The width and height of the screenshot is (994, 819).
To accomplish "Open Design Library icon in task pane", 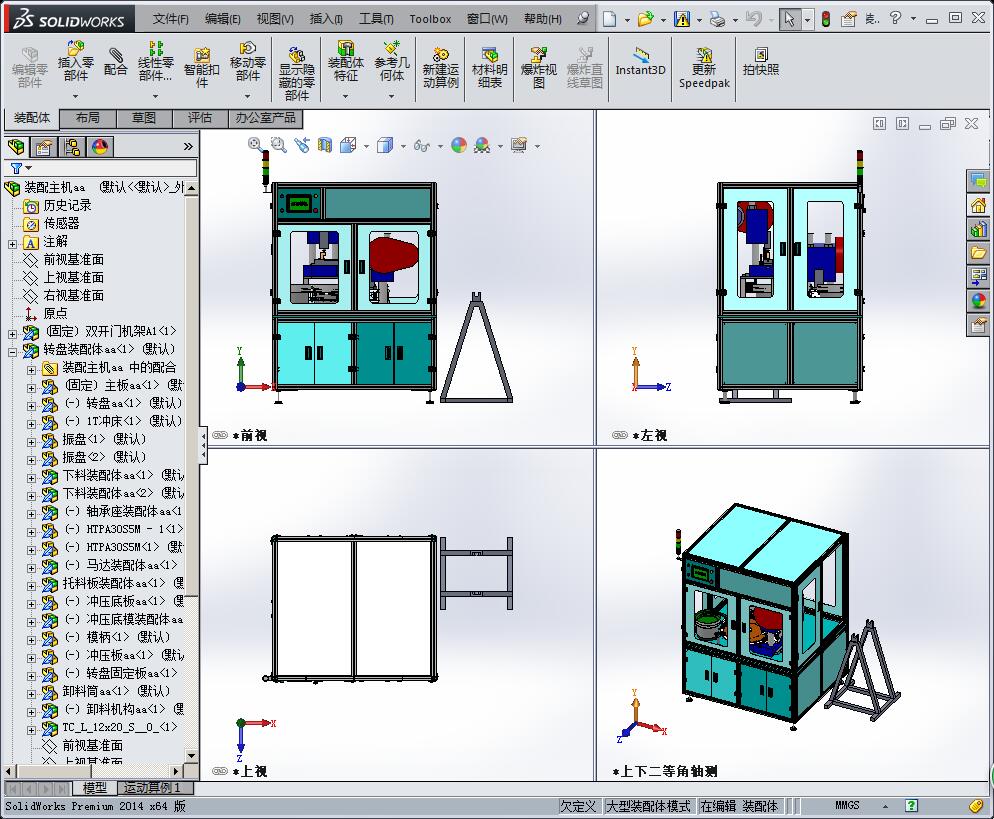I will click(x=978, y=229).
